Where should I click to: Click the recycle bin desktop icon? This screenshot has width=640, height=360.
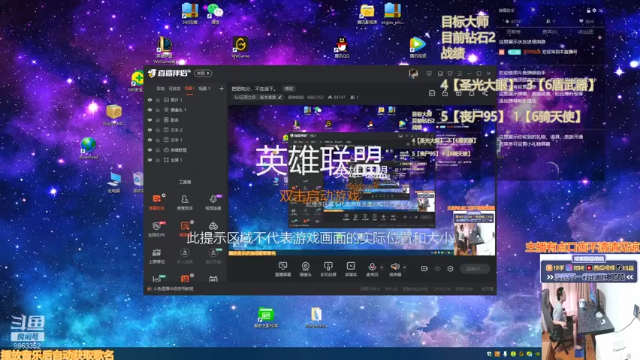138,182
